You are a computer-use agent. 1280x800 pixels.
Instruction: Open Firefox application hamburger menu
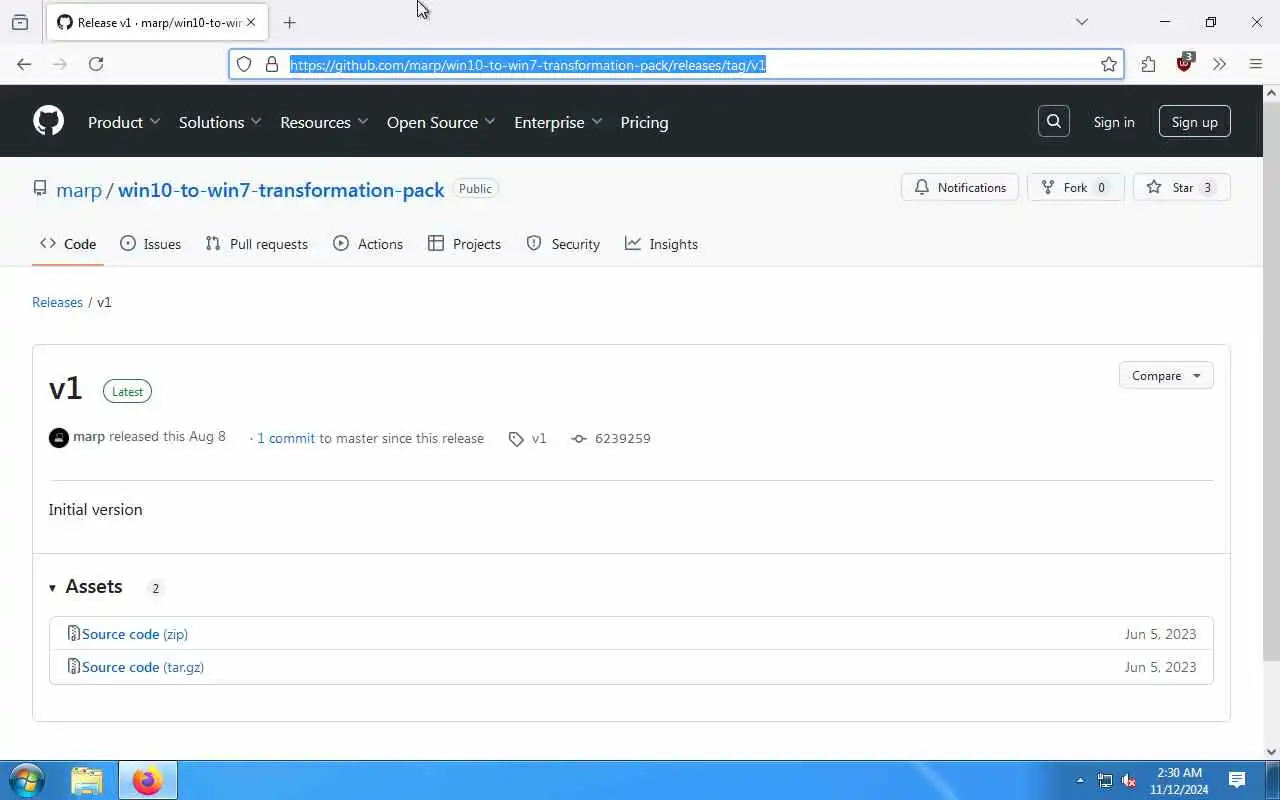click(x=1256, y=64)
